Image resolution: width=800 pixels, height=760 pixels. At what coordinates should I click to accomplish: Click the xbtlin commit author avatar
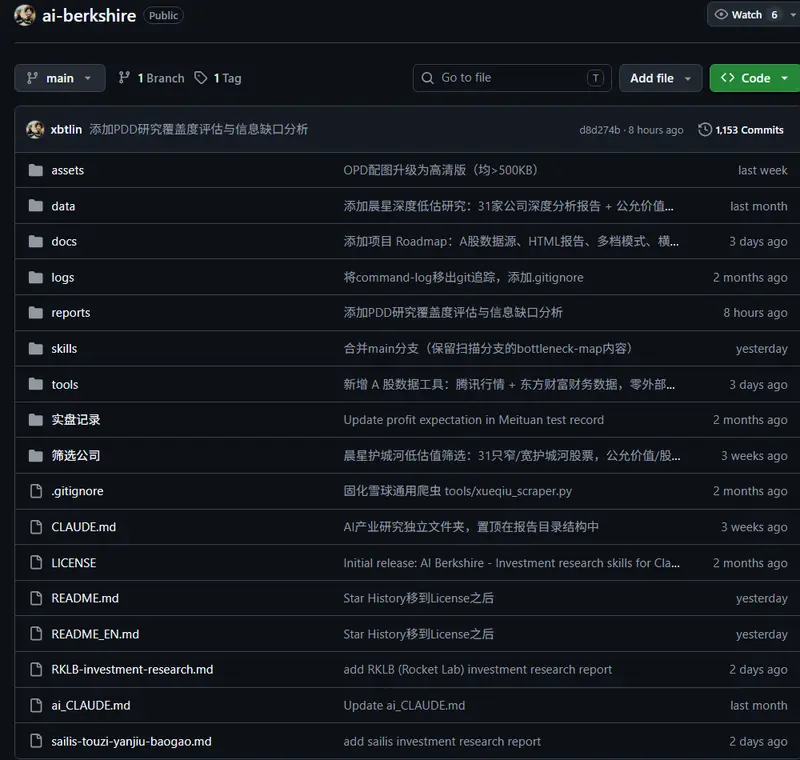coord(35,130)
